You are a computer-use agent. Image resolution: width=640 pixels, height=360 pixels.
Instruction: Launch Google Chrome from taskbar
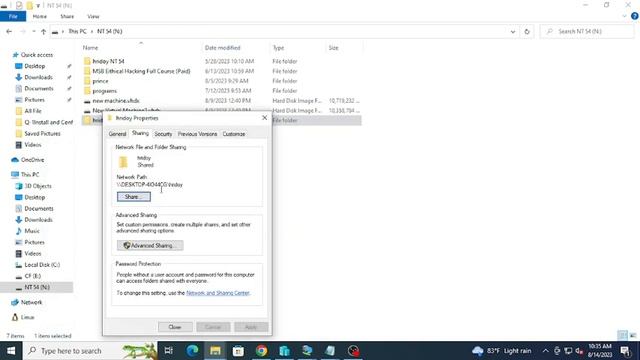coord(261,351)
